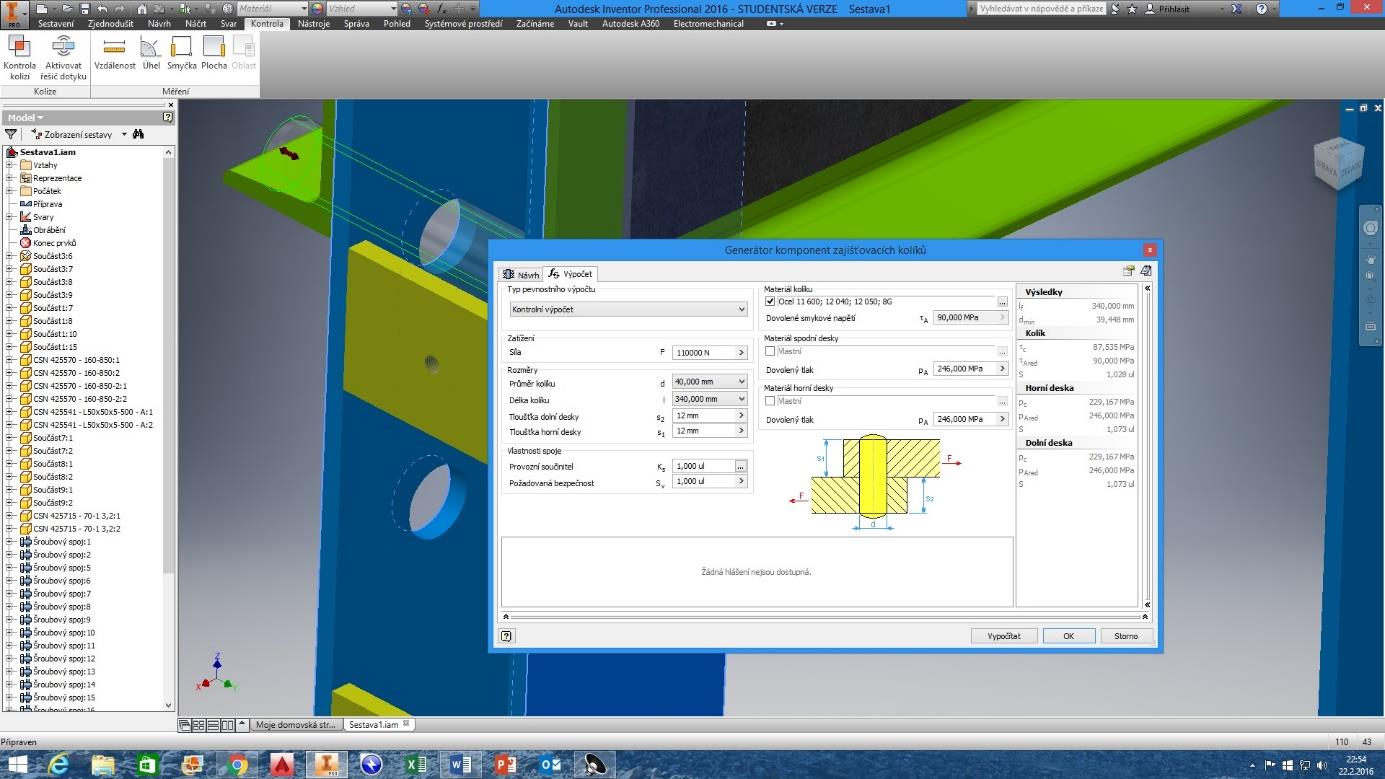
Task: Click the Model browser vertical scrollbar
Action: point(168,430)
